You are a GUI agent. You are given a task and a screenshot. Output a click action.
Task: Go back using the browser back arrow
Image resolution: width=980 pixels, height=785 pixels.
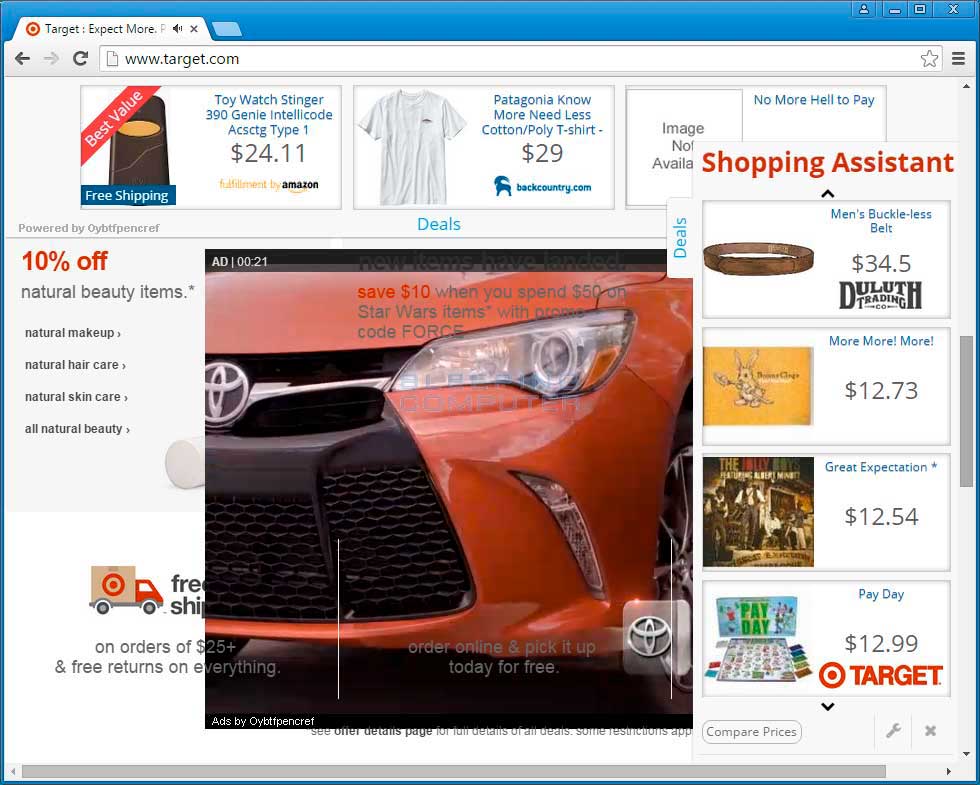click(22, 59)
